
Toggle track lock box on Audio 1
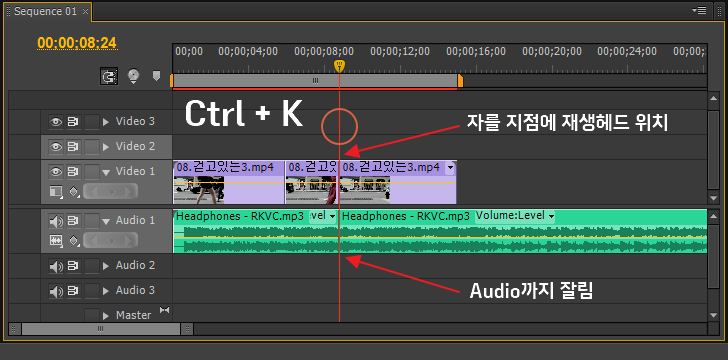[x=91, y=221]
